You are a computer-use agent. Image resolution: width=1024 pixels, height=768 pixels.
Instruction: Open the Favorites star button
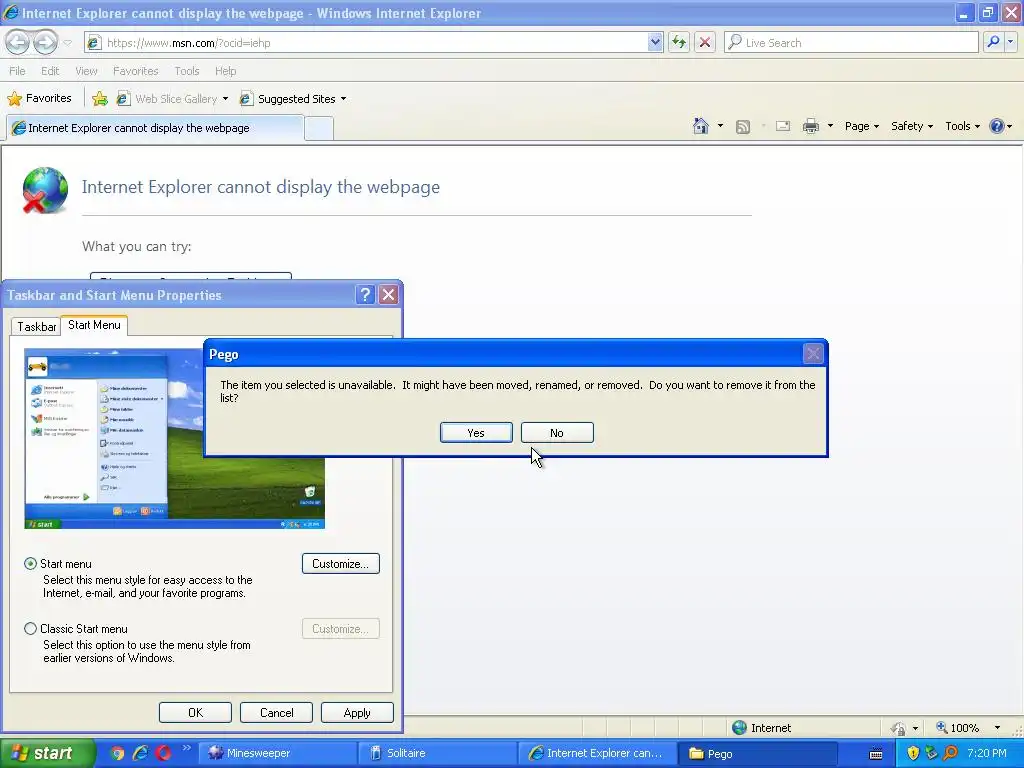point(39,99)
